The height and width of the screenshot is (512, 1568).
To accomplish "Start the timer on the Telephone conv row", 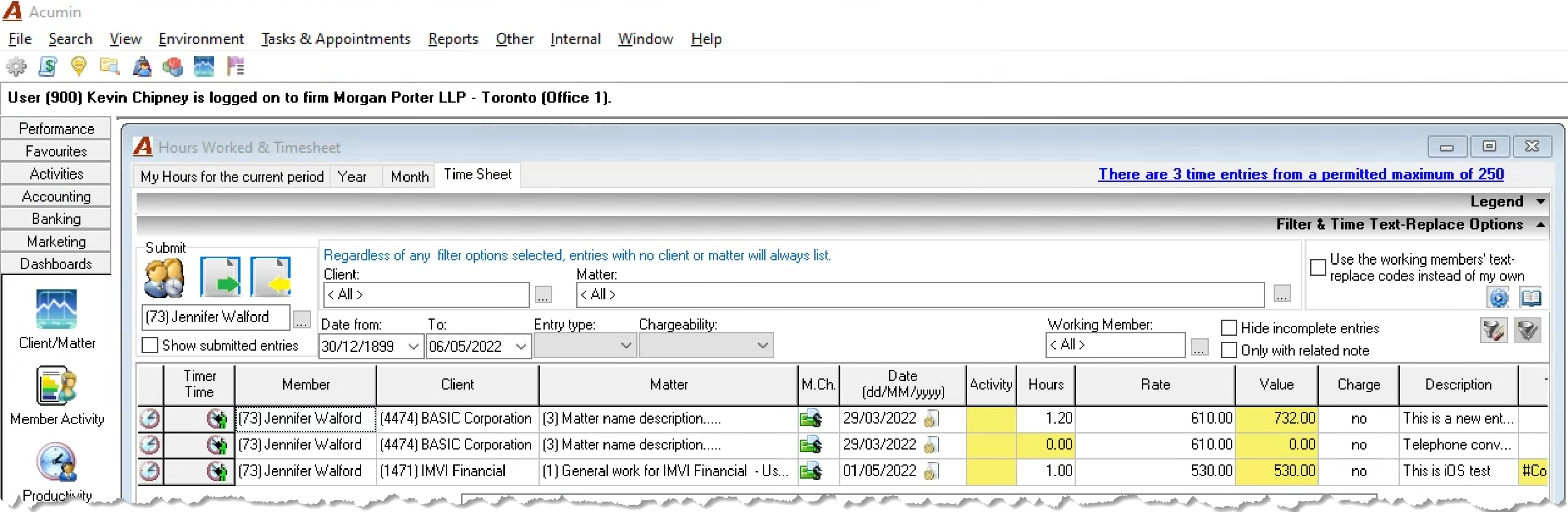I will pyautogui.click(x=217, y=445).
